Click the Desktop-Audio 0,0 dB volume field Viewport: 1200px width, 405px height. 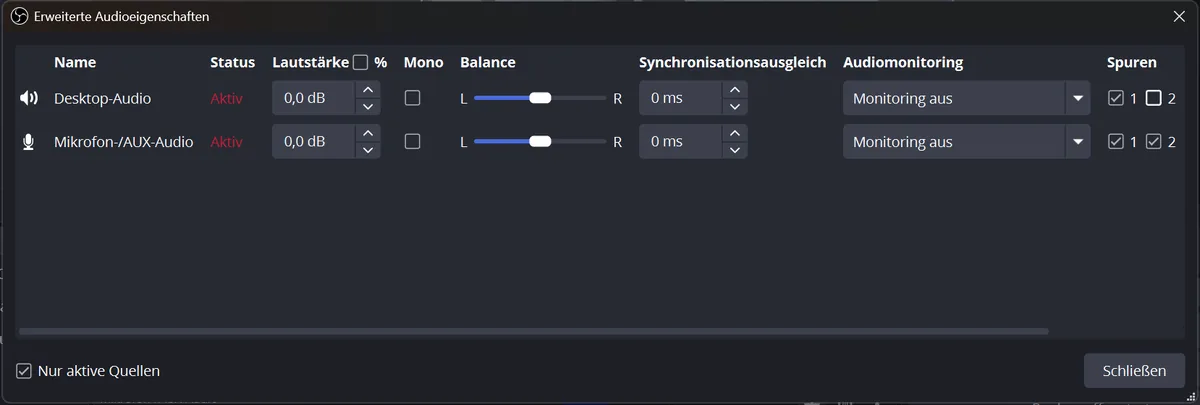pyautogui.click(x=314, y=98)
